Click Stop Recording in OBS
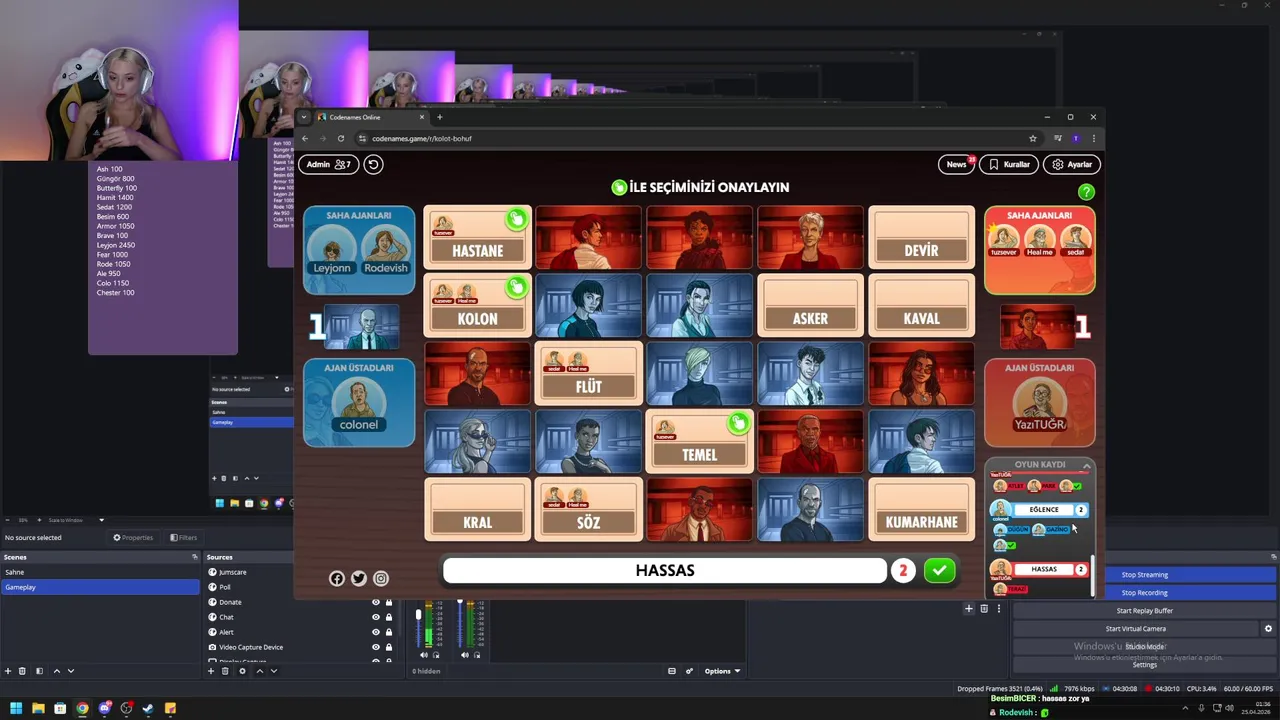The width and height of the screenshot is (1280, 720). [x=1144, y=593]
